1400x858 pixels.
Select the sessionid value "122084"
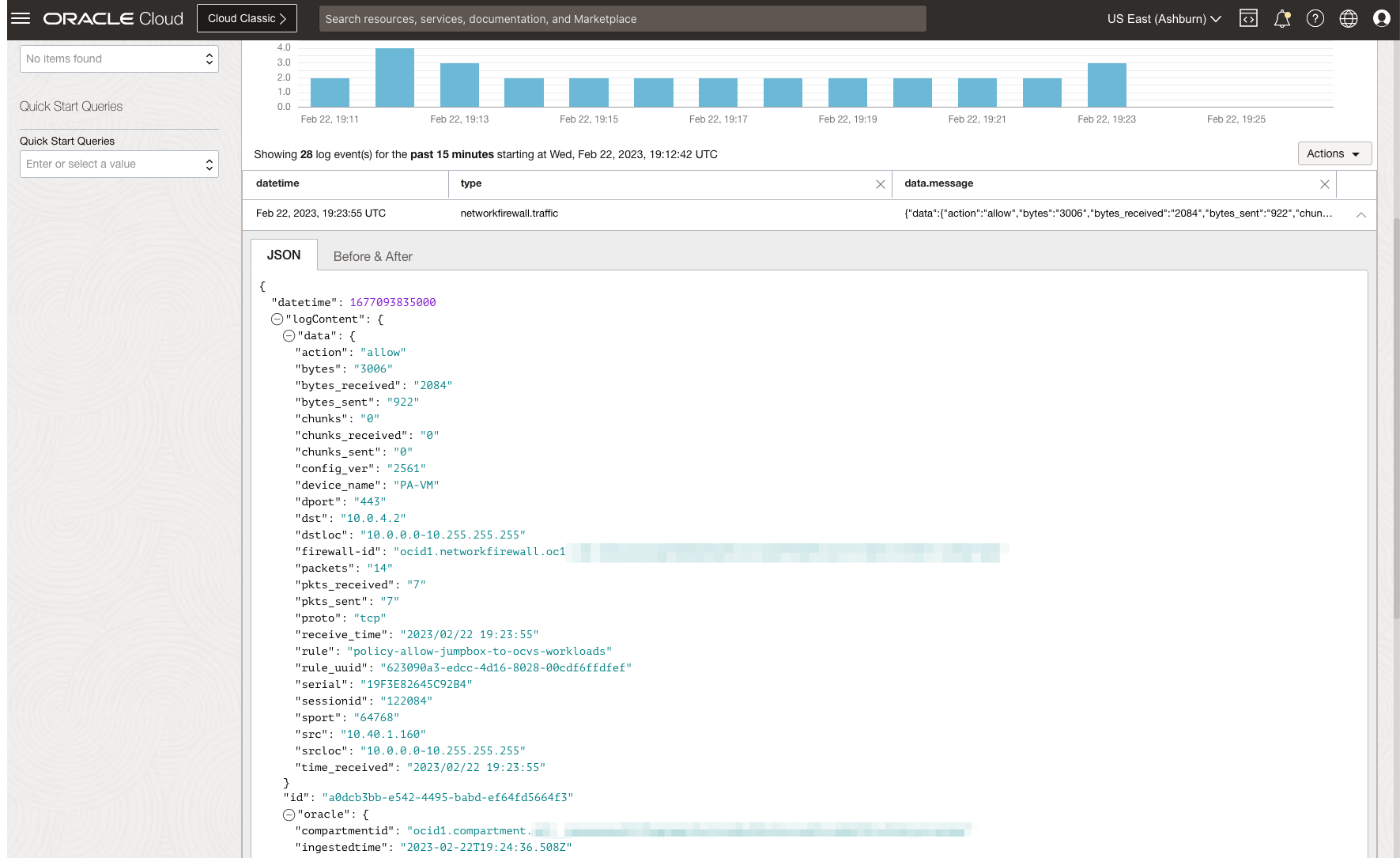pyautogui.click(x=406, y=701)
